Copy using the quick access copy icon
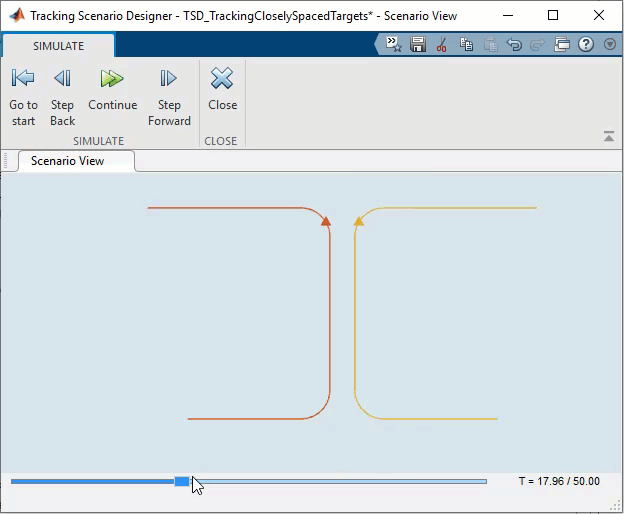The width and height of the screenshot is (624, 514). tap(466, 44)
